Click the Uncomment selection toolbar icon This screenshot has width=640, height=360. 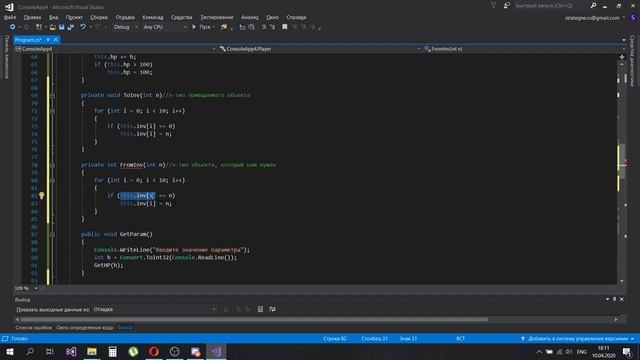click(x=272, y=27)
